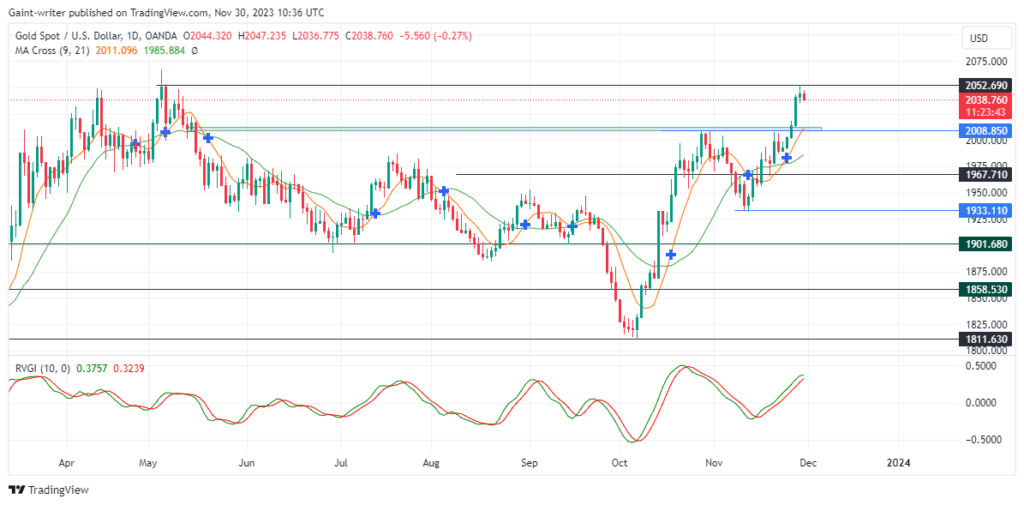The width and height of the screenshot is (1024, 505).
Task: Click the high value H2047.235
Action: pos(262,37)
